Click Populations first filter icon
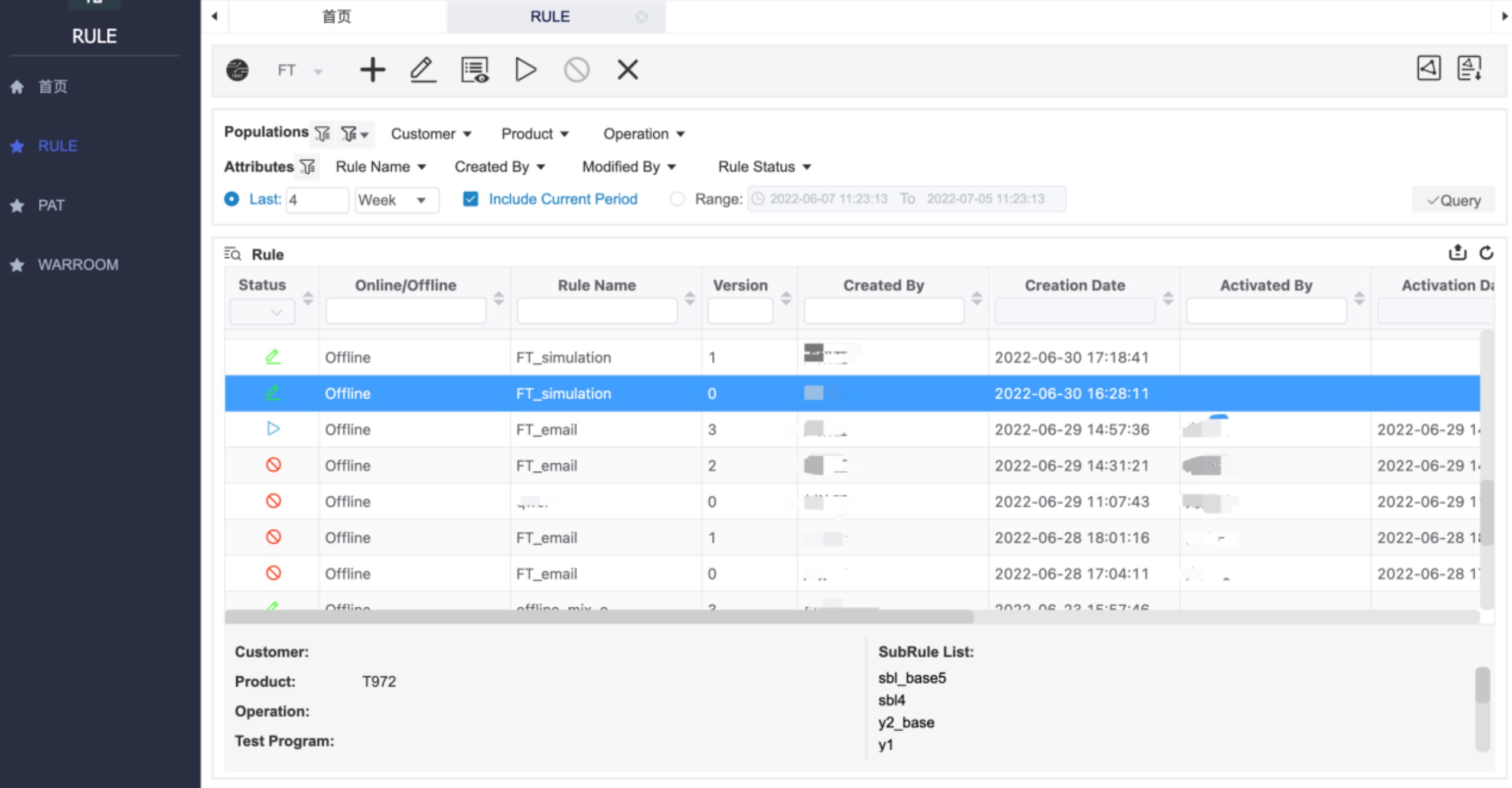The width and height of the screenshot is (1512, 788). [x=322, y=134]
